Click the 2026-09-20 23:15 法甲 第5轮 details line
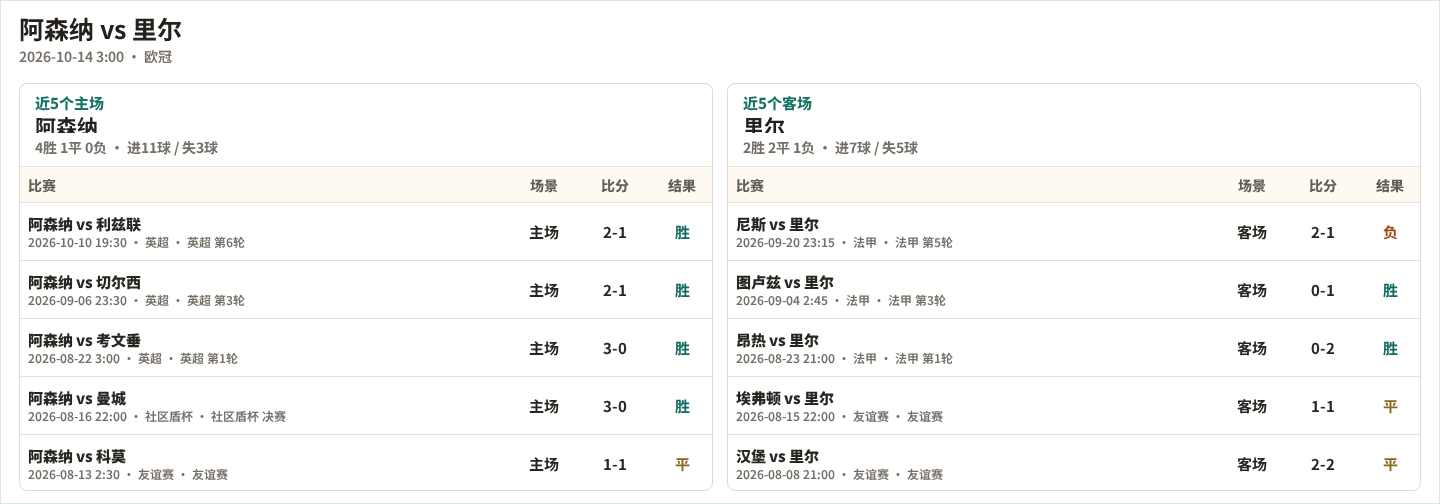This screenshot has width=1440, height=504. 844,243
